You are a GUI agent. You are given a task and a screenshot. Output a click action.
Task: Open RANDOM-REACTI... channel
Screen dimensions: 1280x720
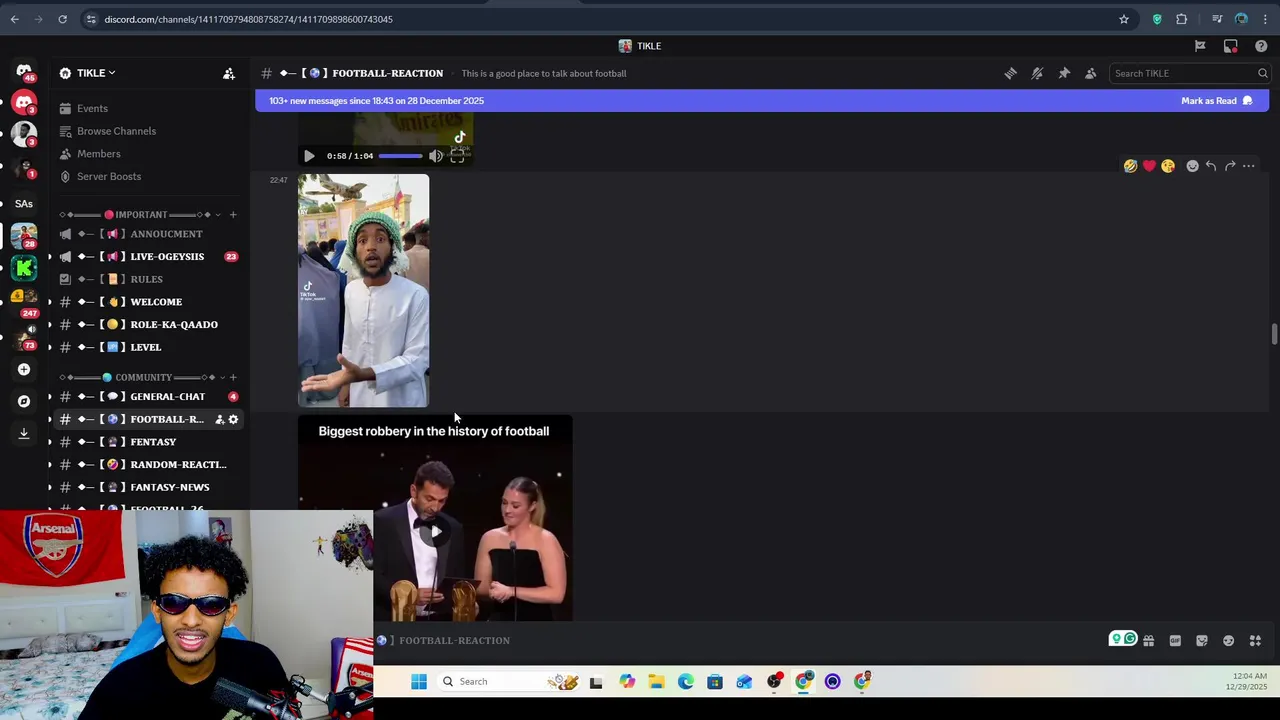click(148, 464)
